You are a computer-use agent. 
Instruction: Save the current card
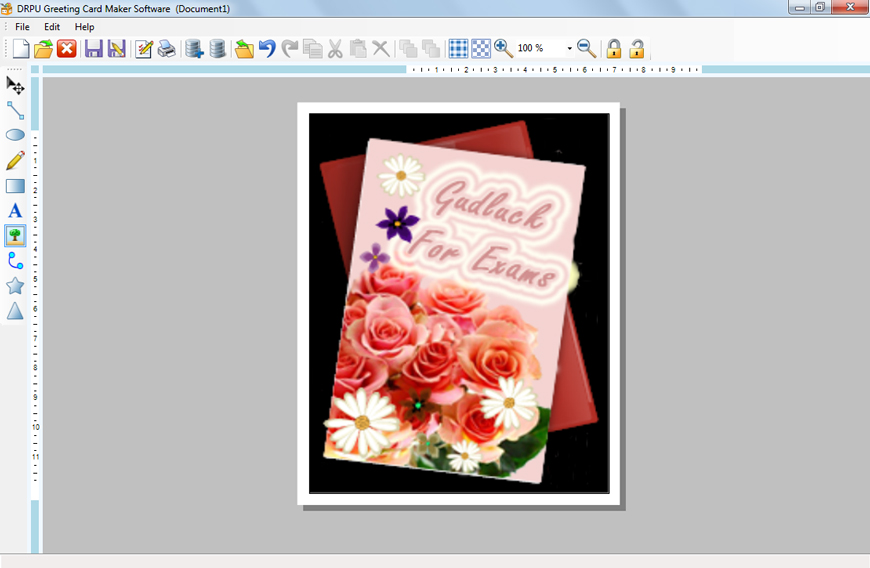click(93, 49)
